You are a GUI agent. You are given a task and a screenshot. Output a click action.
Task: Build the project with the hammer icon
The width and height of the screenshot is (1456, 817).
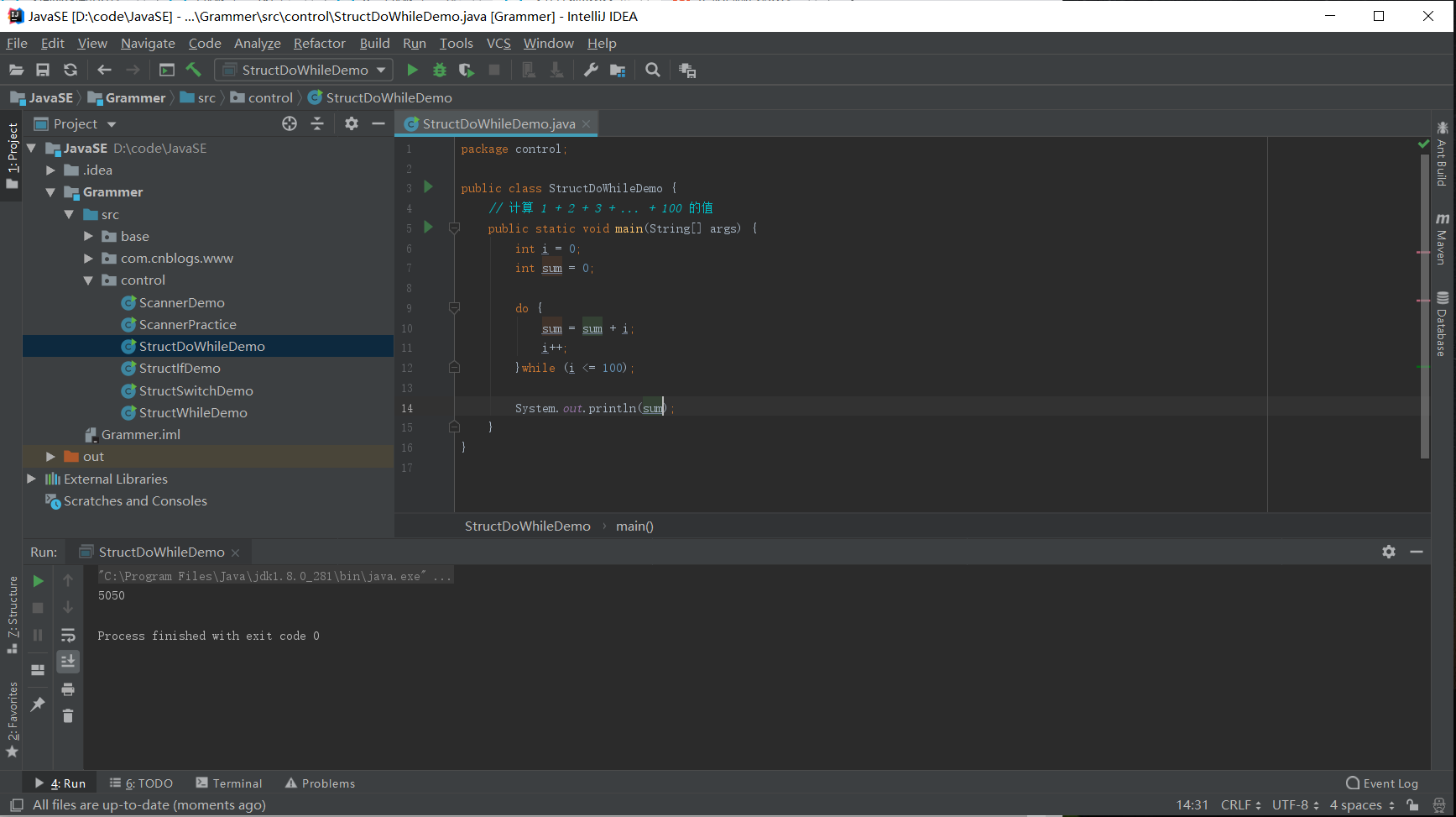pyautogui.click(x=194, y=71)
